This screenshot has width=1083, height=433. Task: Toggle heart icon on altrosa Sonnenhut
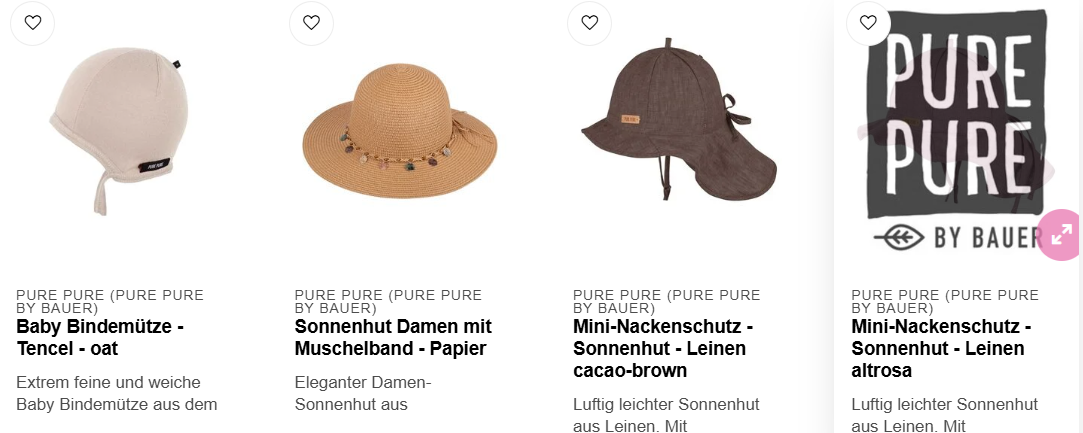868,23
